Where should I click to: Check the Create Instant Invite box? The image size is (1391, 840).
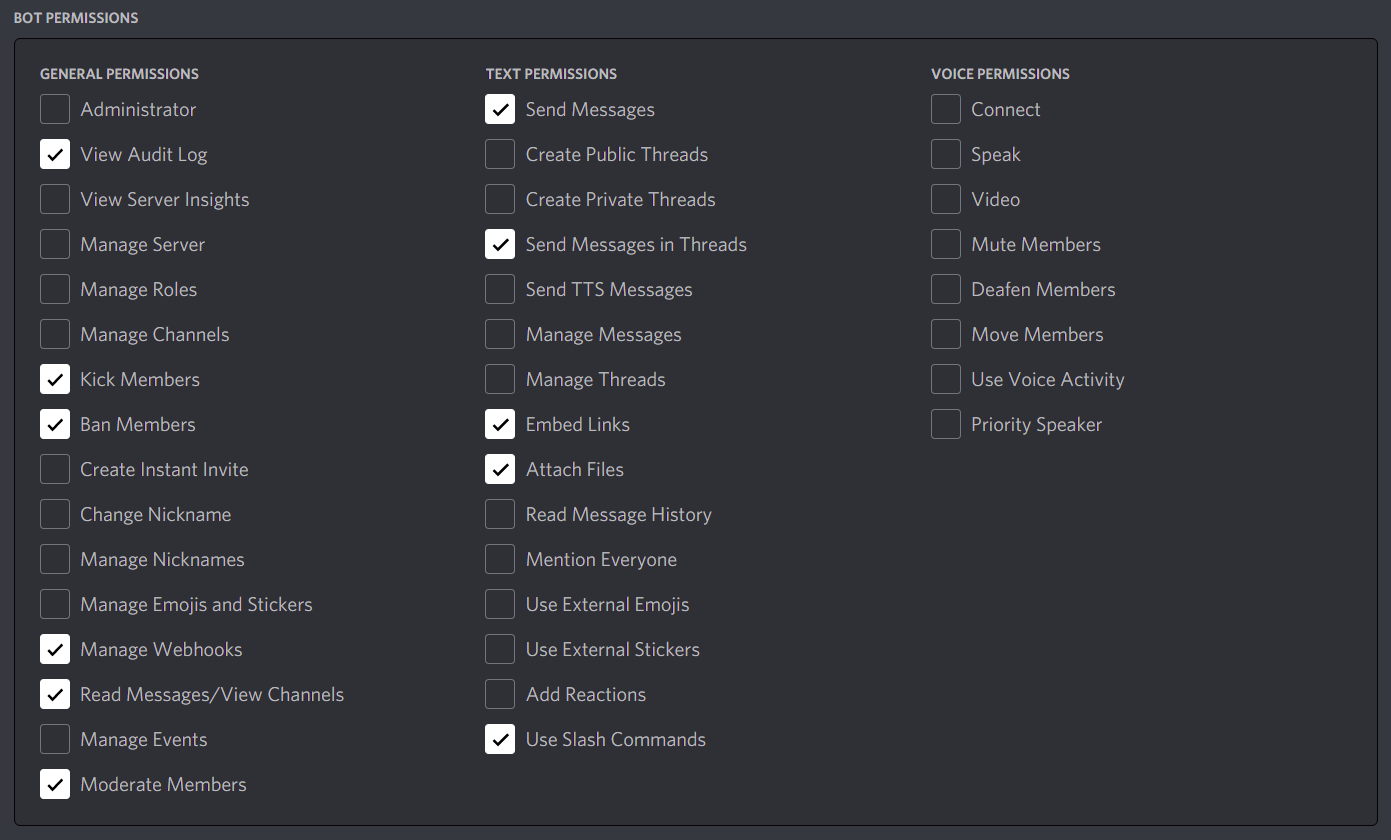point(55,469)
